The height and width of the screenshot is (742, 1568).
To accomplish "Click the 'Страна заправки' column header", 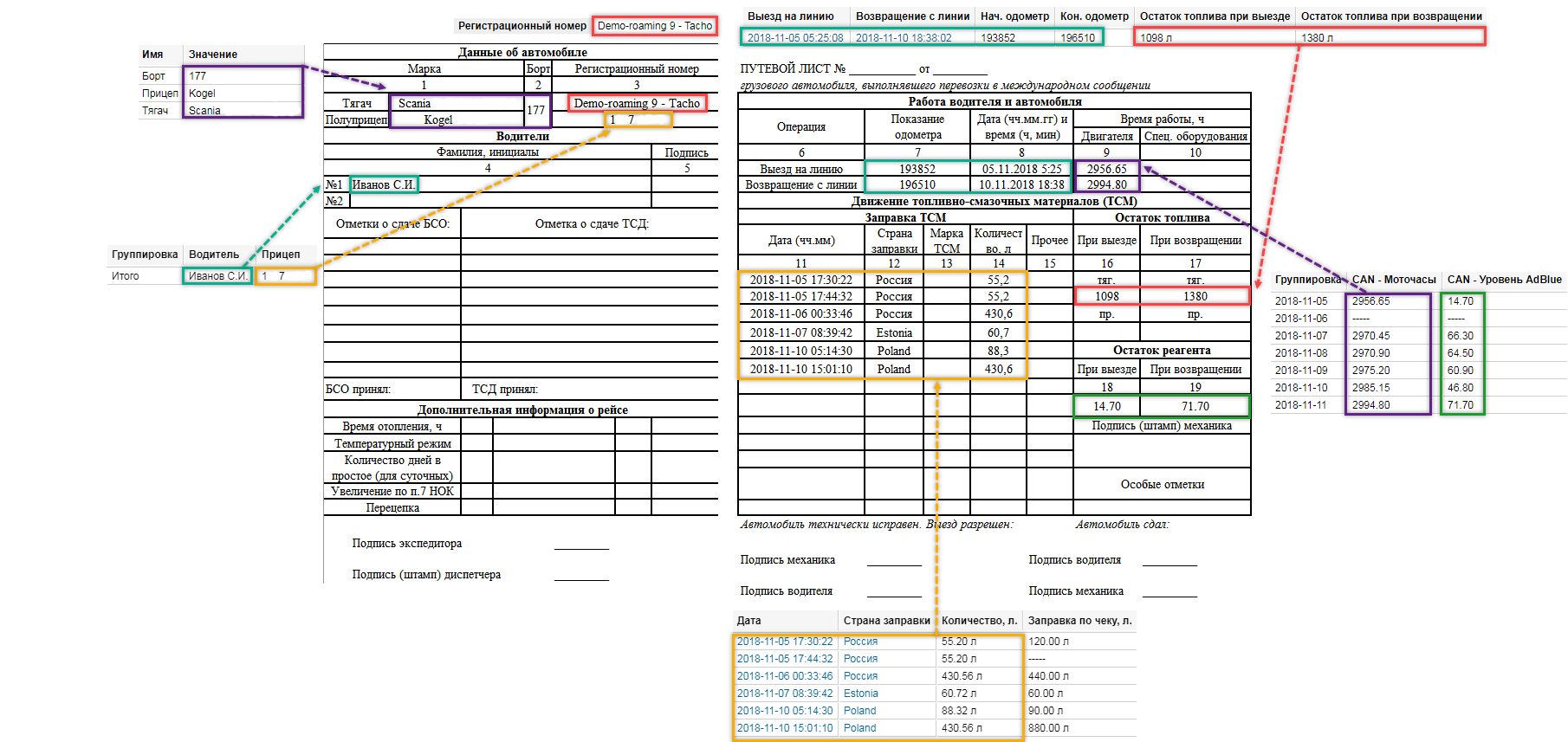I will [887, 621].
